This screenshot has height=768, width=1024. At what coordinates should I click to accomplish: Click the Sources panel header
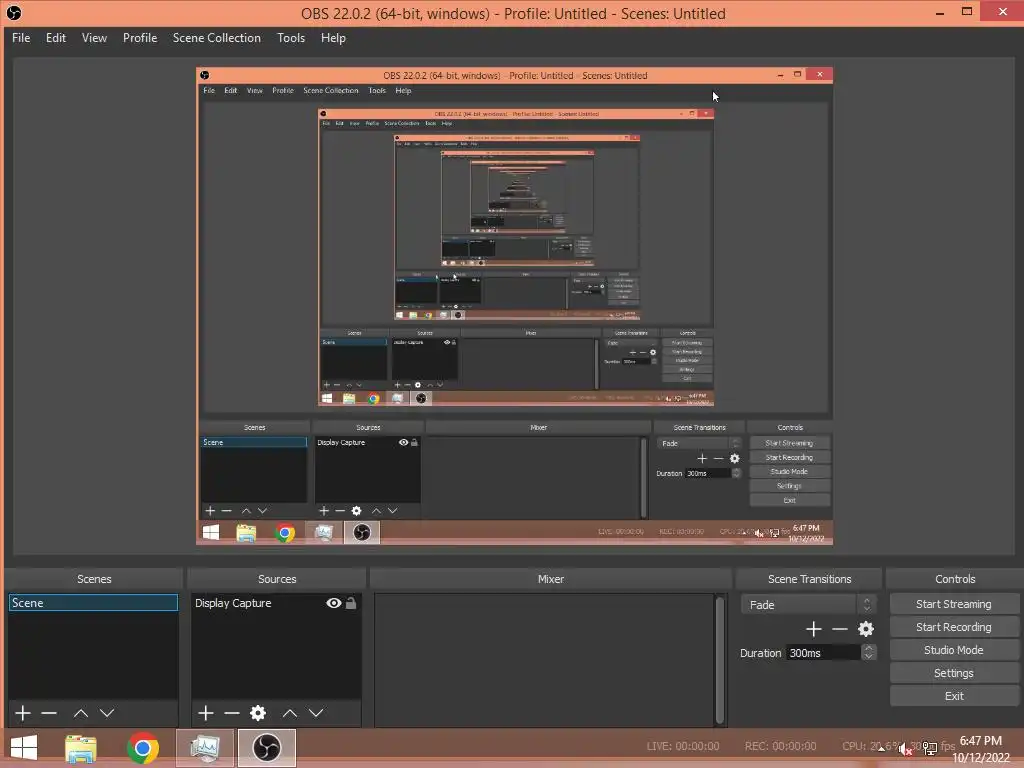click(x=277, y=579)
